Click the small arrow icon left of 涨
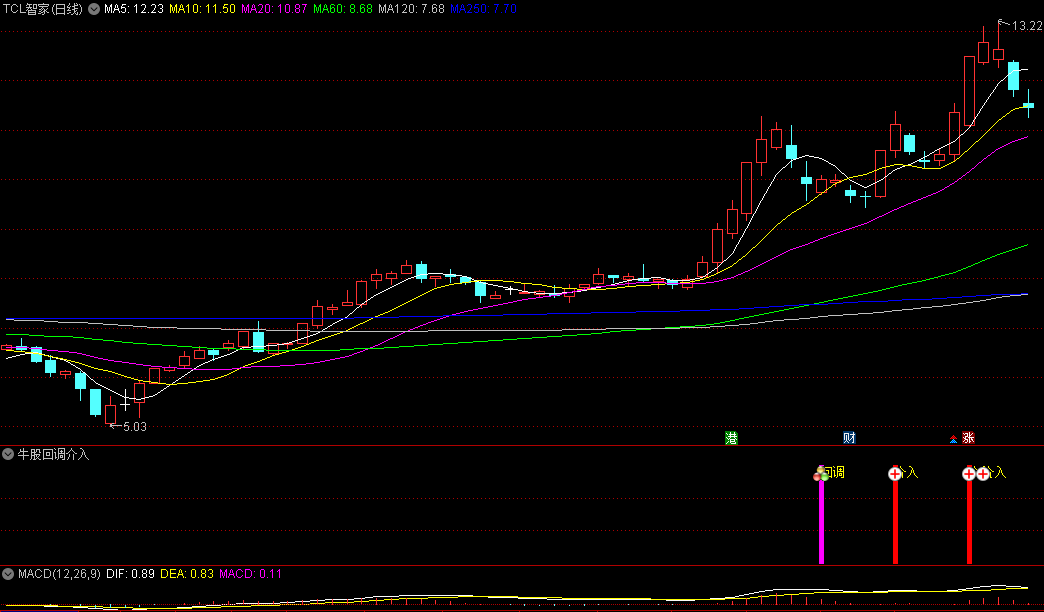 tap(953, 440)
